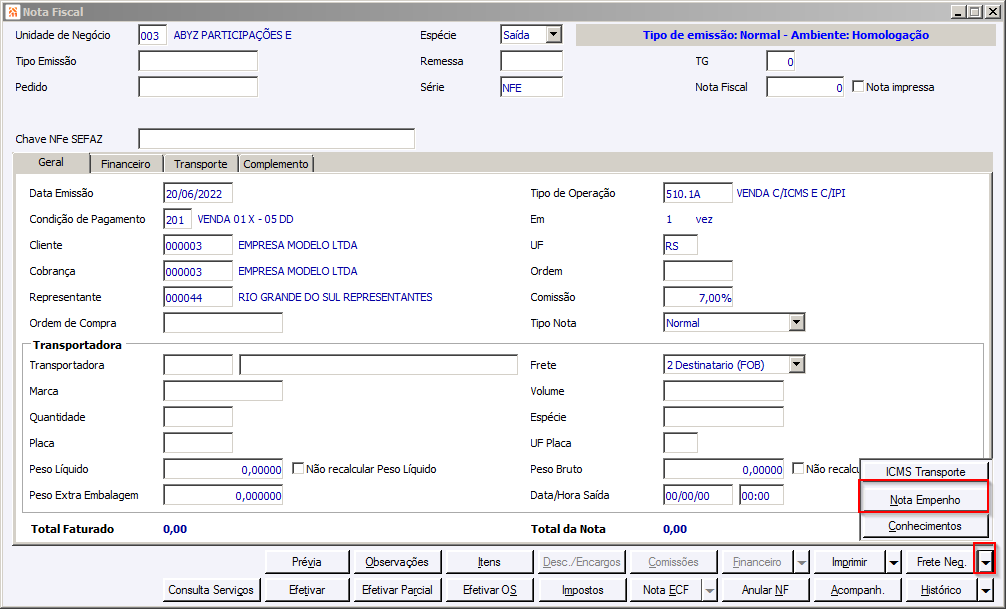The width and height of the screenshot is (1006, 609).
Task: Toggle the Nota impressa checkbox
Action: (858, 86)
